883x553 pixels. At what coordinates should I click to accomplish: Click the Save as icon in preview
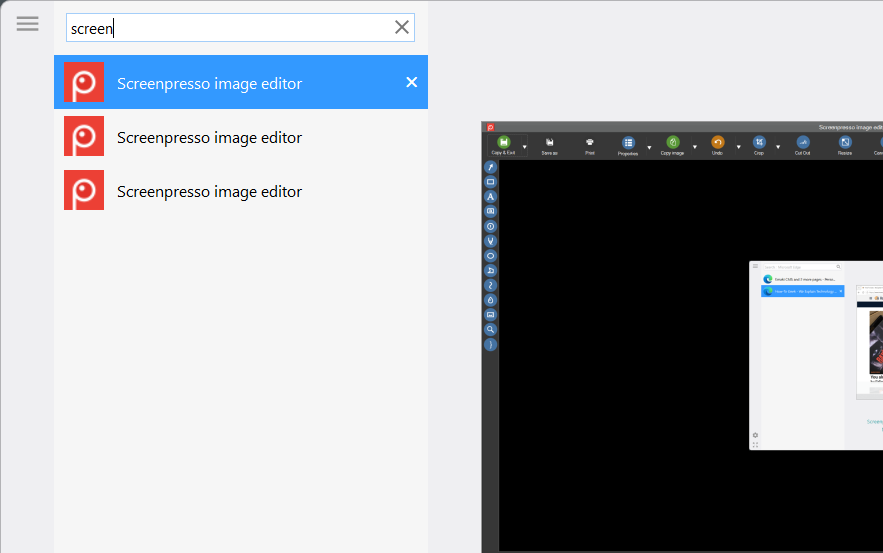click(550, 142)
